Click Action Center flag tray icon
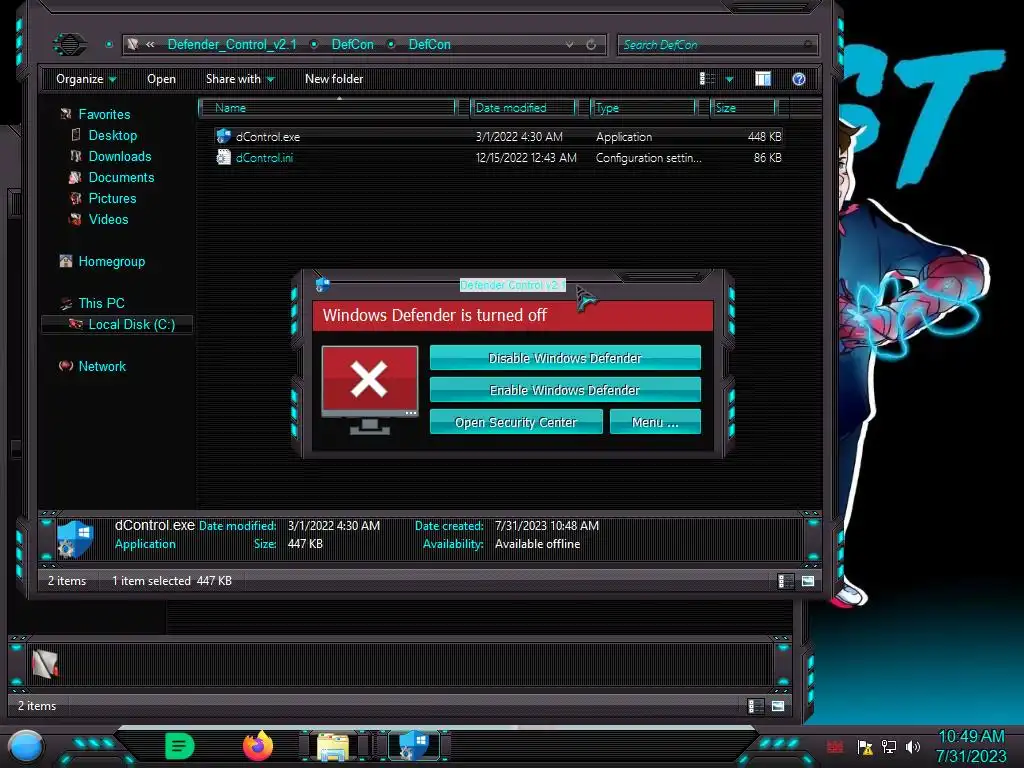 (865, 746)
